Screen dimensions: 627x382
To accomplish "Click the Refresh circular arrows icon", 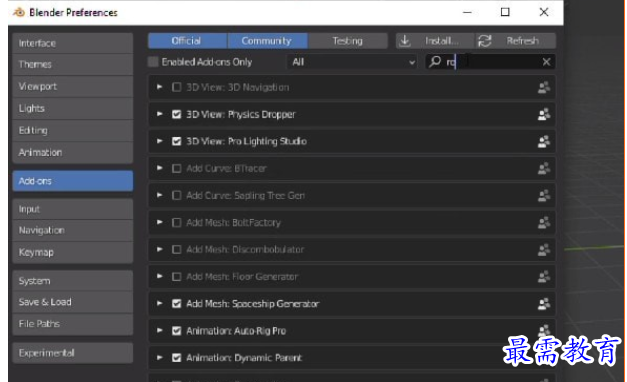I will 485,41.
